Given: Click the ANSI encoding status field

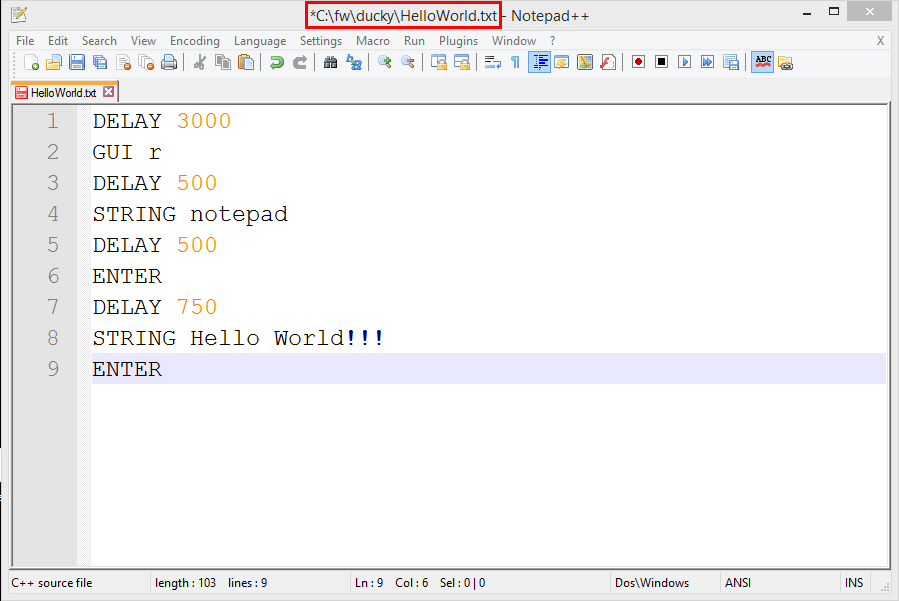Looking at the screenshot, I should pos(738,583).
